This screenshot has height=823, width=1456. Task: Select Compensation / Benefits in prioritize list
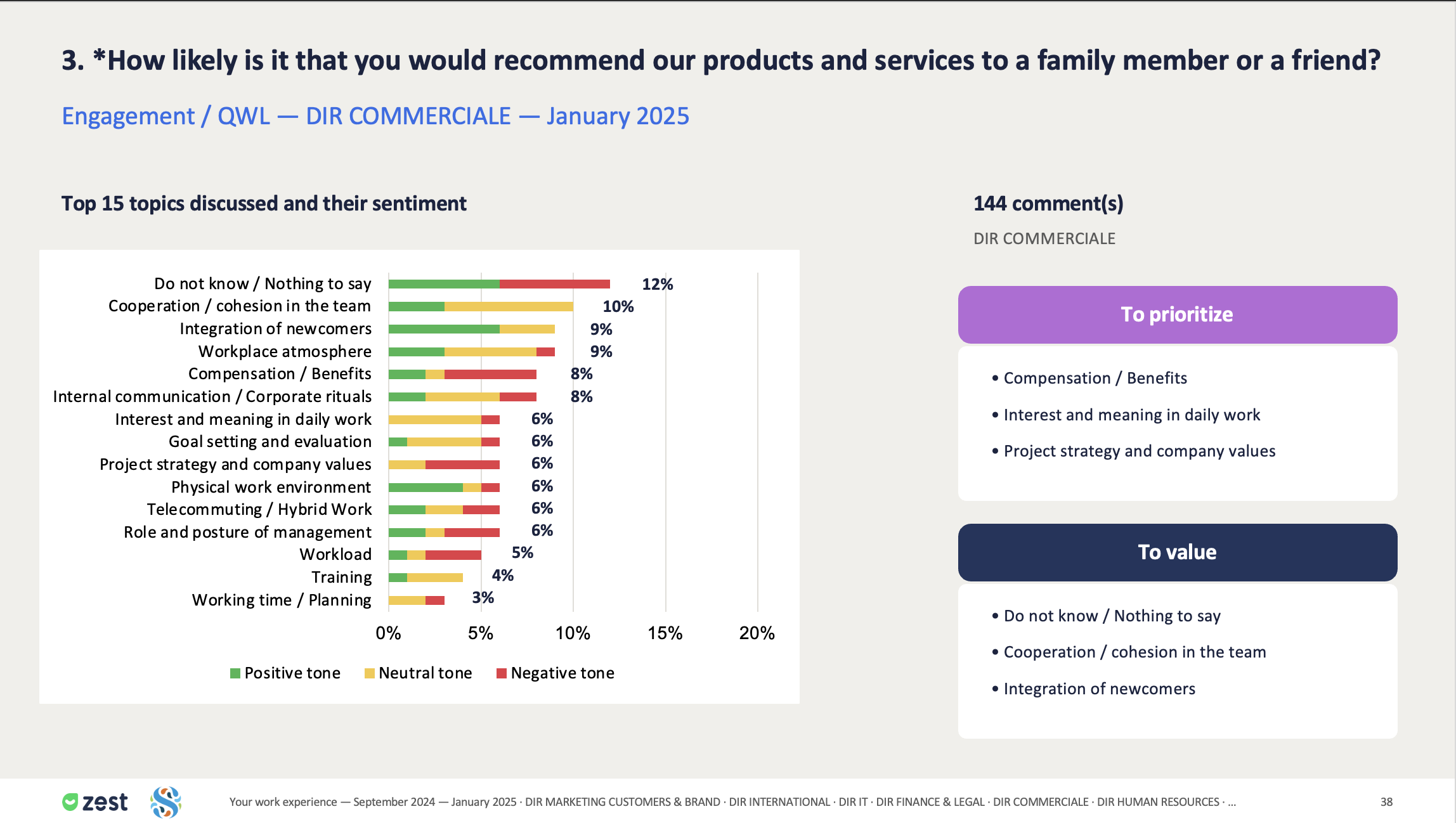[1095, 378]
